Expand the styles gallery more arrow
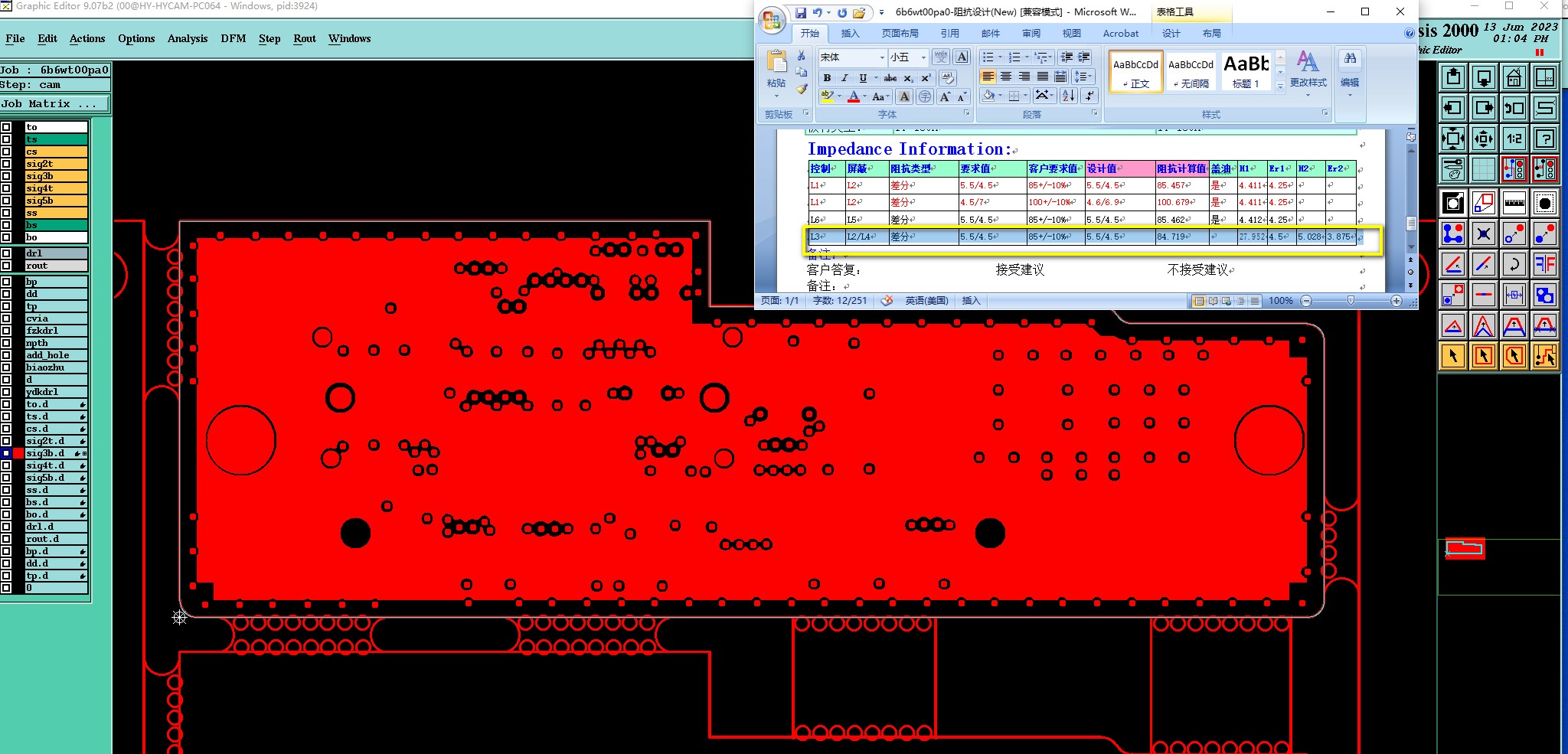The width and height of the screenshot is (1568, 754). point(1280,86)
